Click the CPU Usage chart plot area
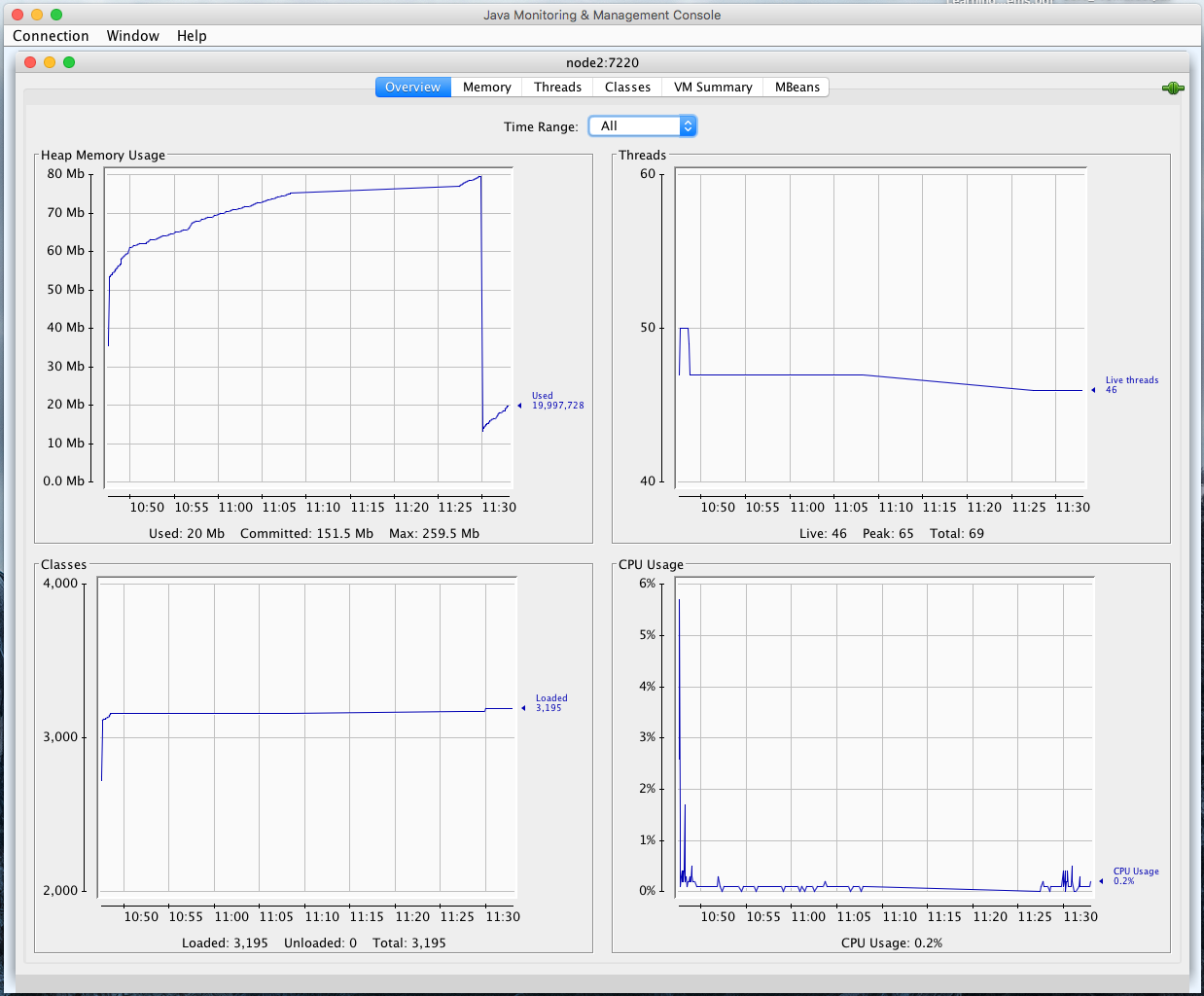The width and height of the screenshot is (1204, 996). tap(884, 736)
